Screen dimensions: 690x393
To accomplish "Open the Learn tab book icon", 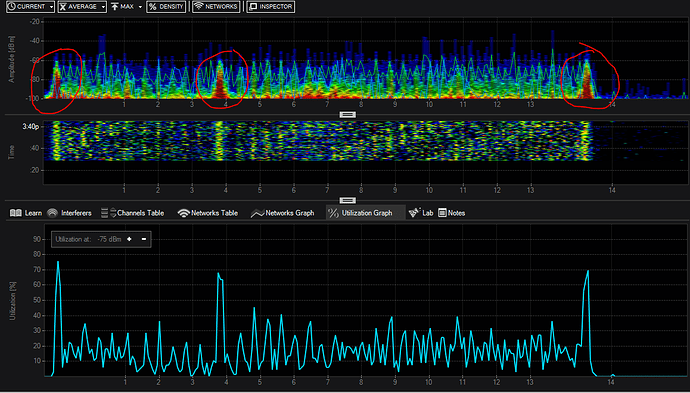I will 16,213.
